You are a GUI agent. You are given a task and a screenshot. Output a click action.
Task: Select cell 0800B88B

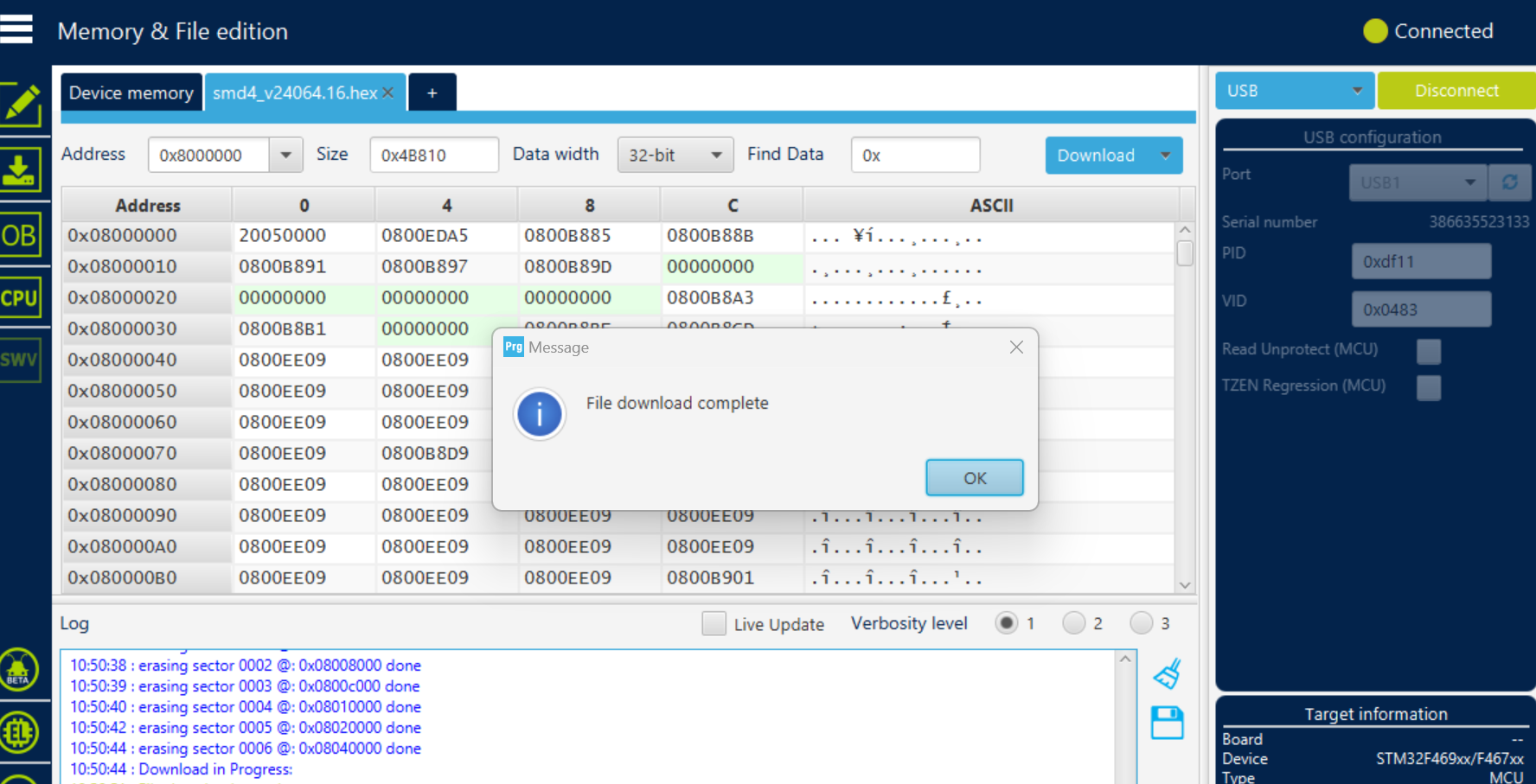732,235
